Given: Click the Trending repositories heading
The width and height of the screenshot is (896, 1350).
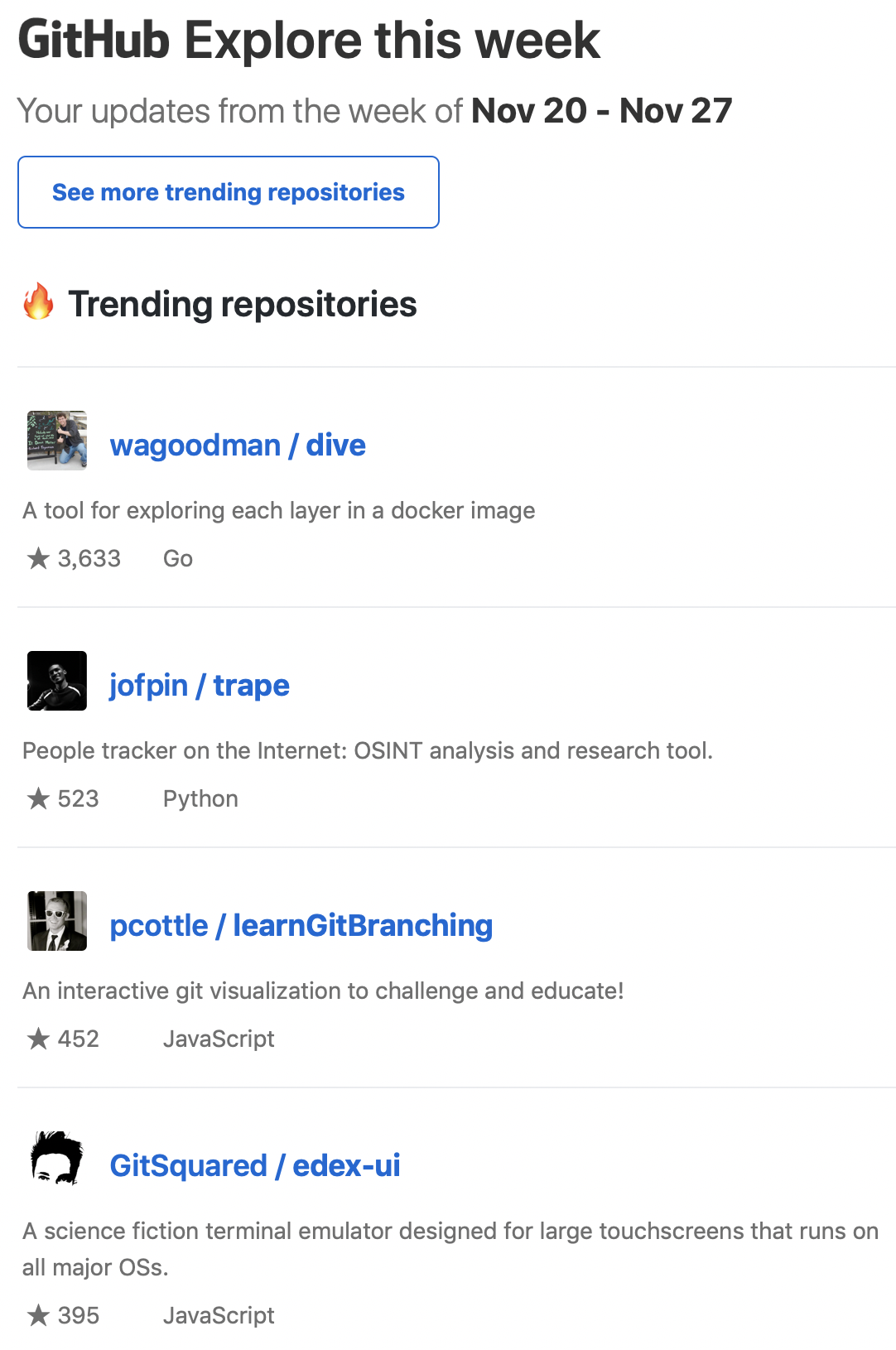Looking at the screenshot, I should tap(243, 304).
